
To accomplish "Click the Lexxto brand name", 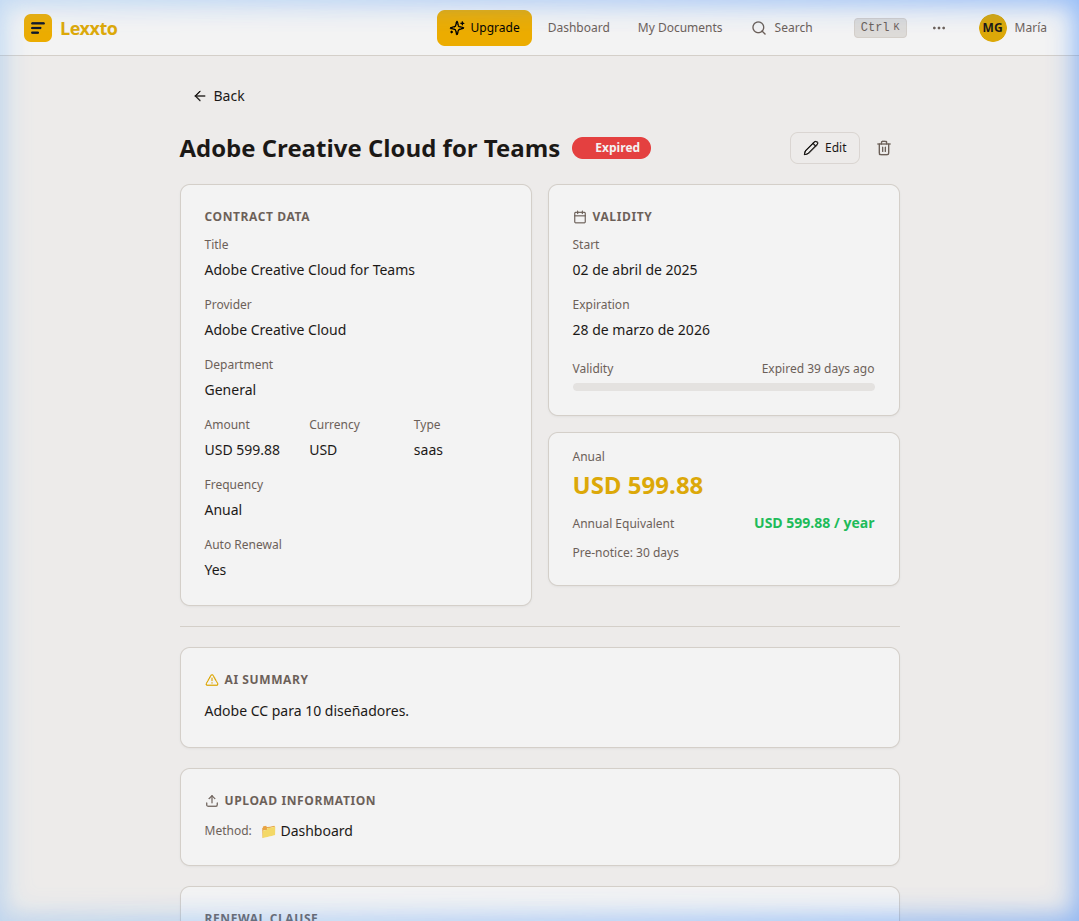I will 89,28.
